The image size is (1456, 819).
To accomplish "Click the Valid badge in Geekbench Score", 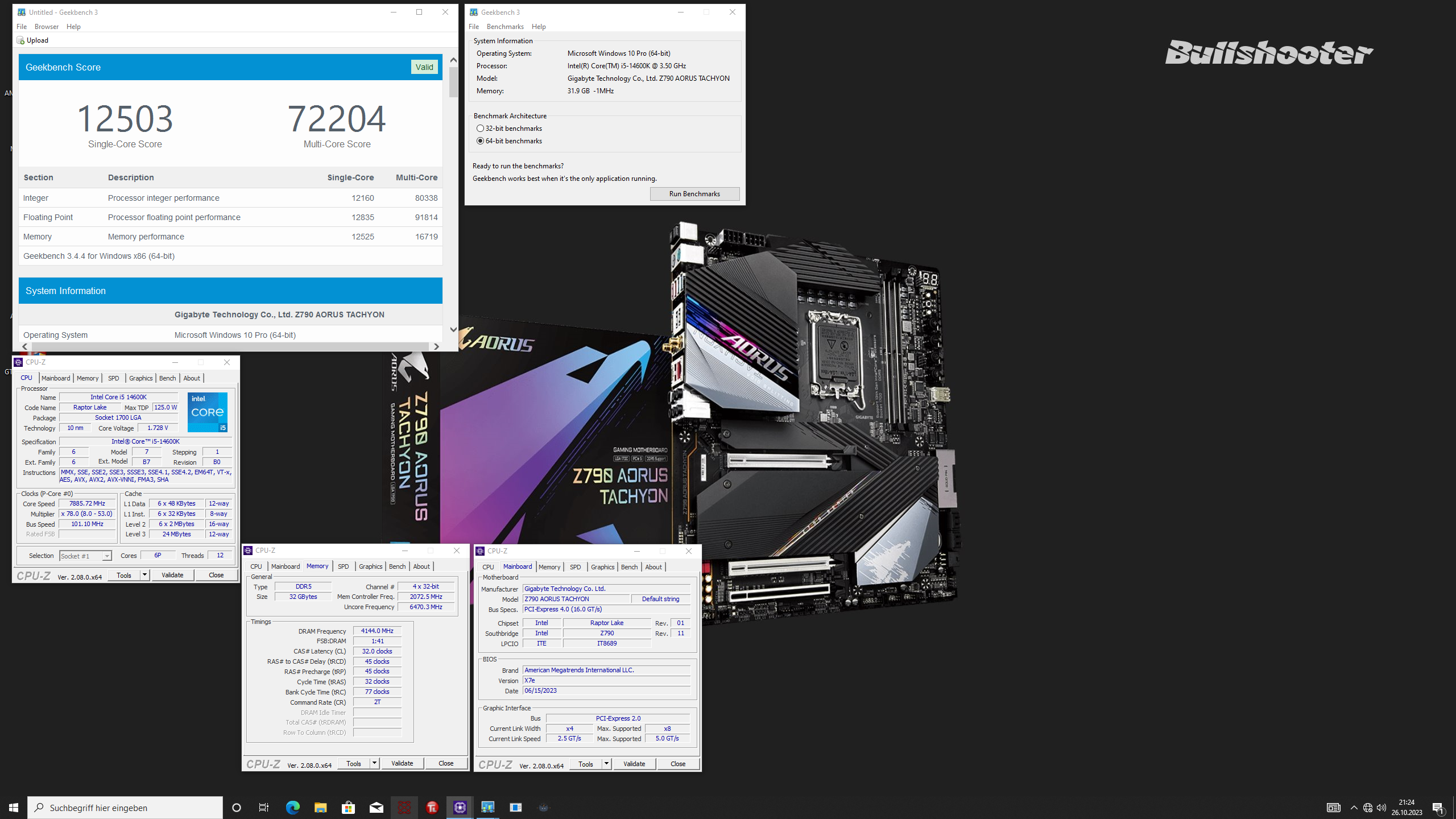I will 424,67.
